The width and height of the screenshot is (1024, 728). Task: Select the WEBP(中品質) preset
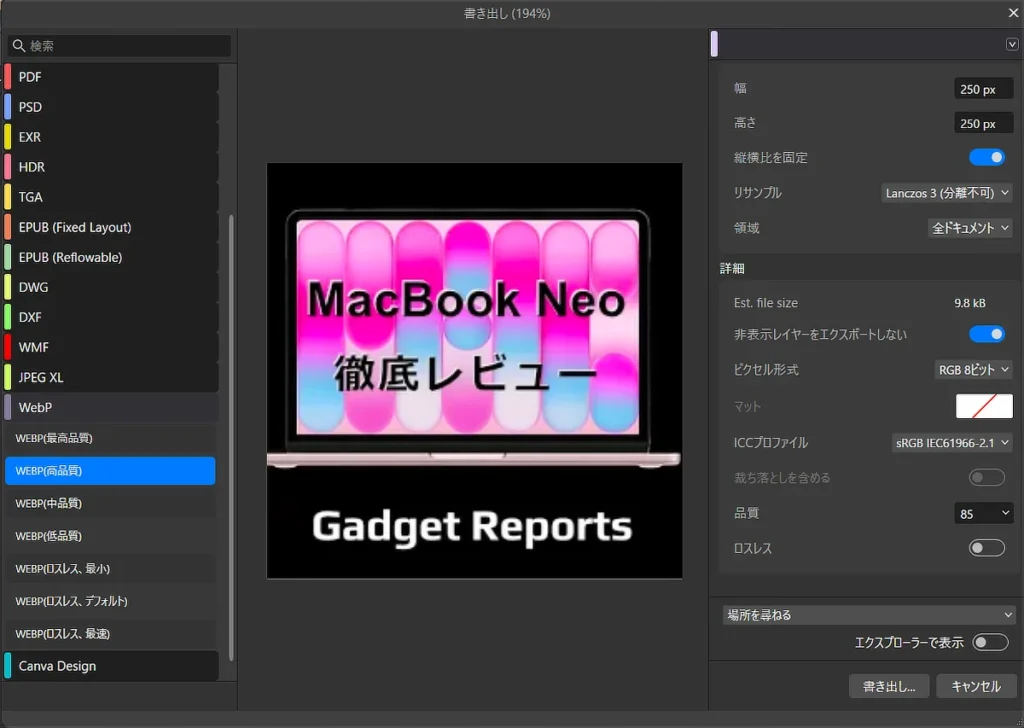110,503
